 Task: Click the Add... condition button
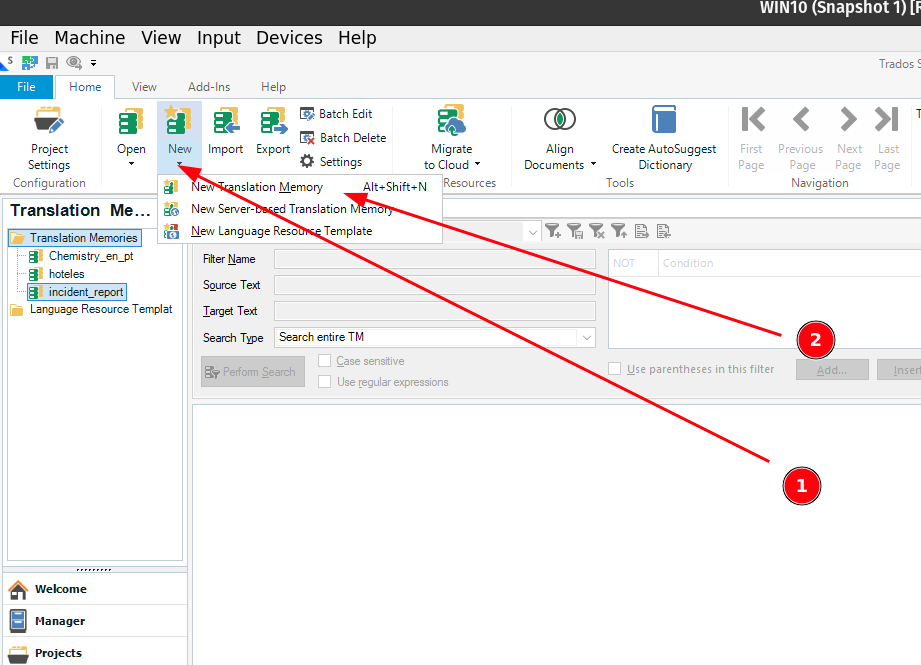tap(832, 370)
